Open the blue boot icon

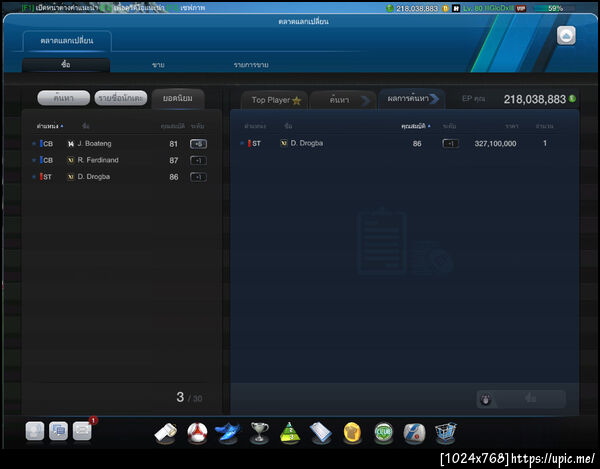click(x=228, y=433)
